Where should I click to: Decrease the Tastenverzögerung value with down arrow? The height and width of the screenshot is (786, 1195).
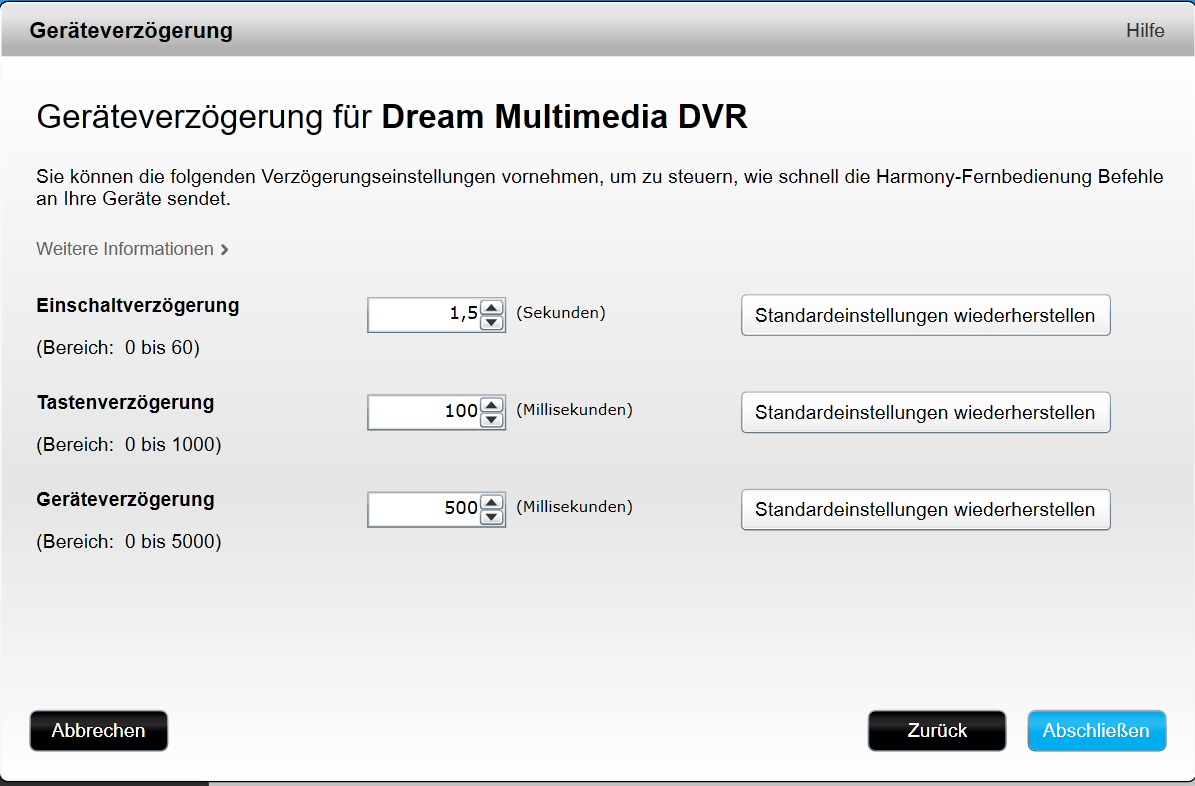point(492,420)
